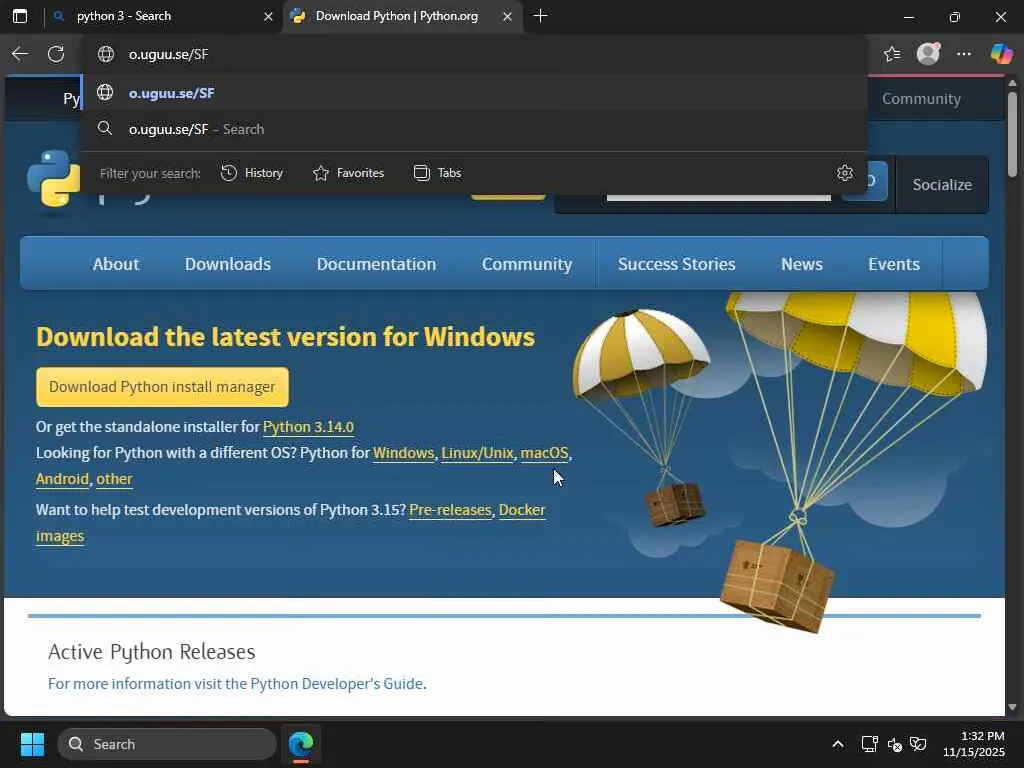Follow the Linux/Unix downloads link
This screenshot has width=1024, height=768.
(477, 453)
